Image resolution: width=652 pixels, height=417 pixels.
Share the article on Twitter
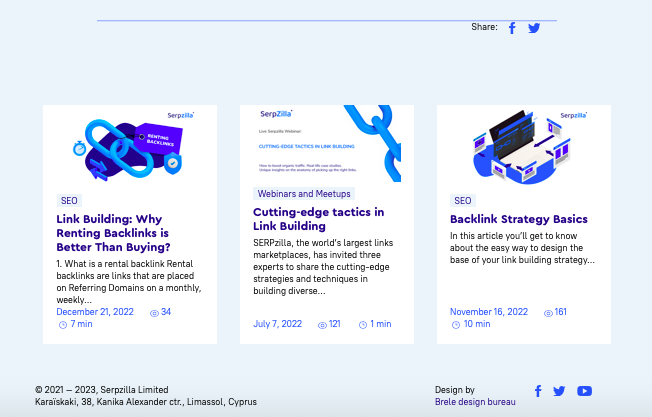coord(534,28)
